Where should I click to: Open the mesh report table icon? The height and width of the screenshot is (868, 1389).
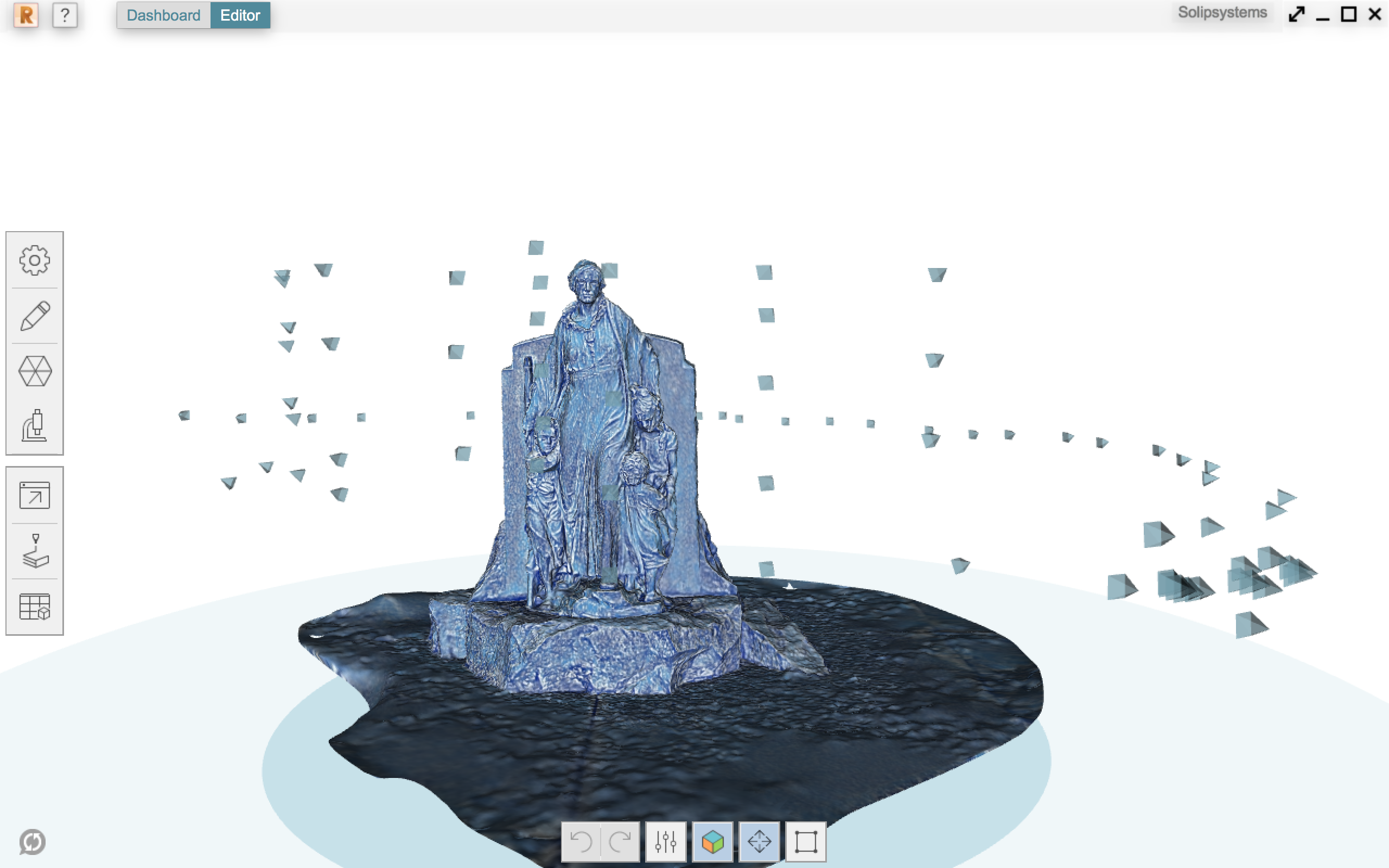click(x=34, y=607)
